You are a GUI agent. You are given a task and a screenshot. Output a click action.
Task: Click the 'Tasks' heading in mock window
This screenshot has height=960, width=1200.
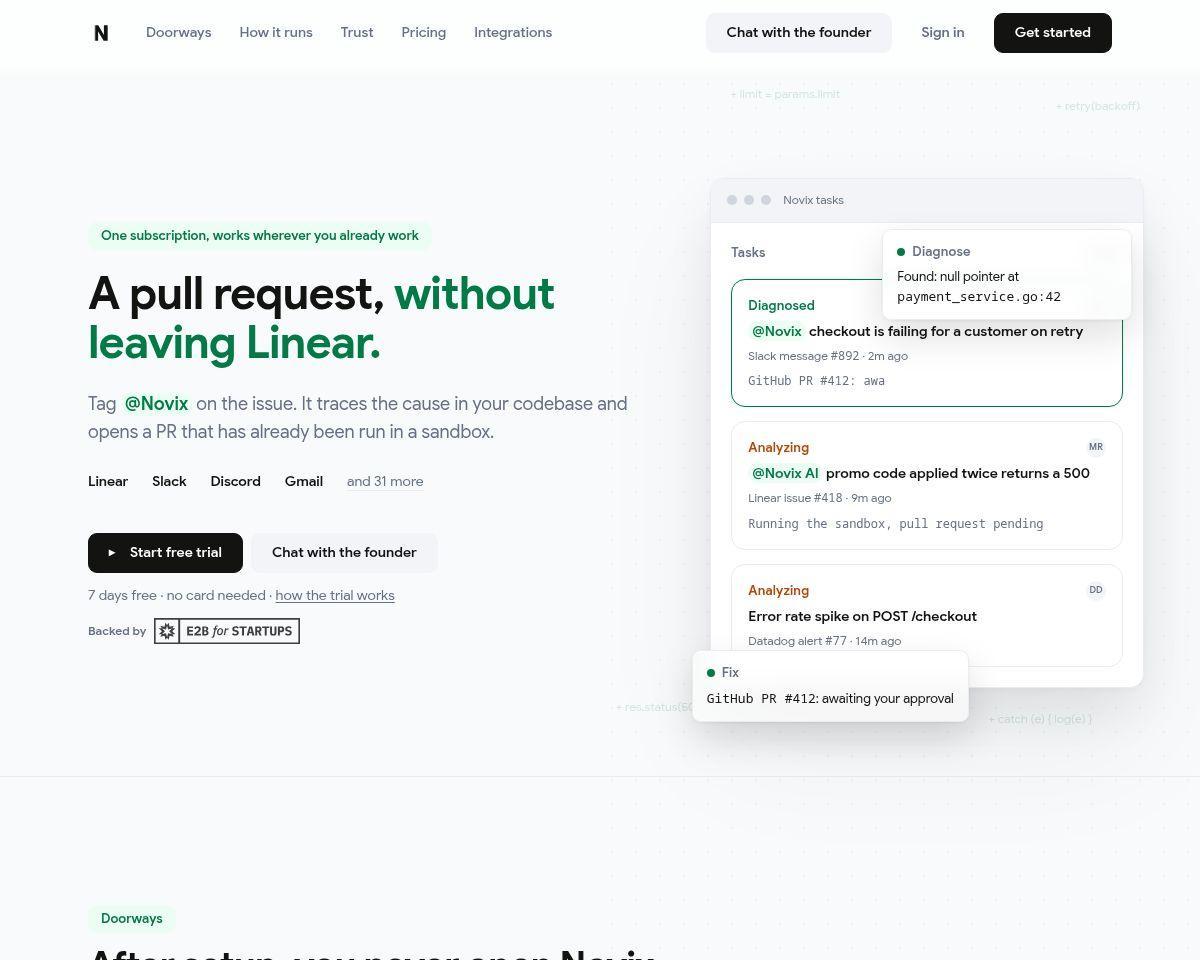748,253
